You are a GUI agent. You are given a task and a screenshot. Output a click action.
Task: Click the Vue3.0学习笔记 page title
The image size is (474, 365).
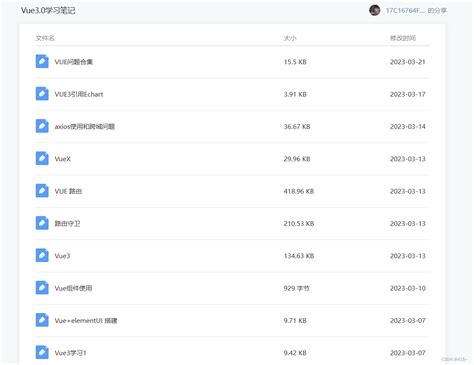(48, 11)
